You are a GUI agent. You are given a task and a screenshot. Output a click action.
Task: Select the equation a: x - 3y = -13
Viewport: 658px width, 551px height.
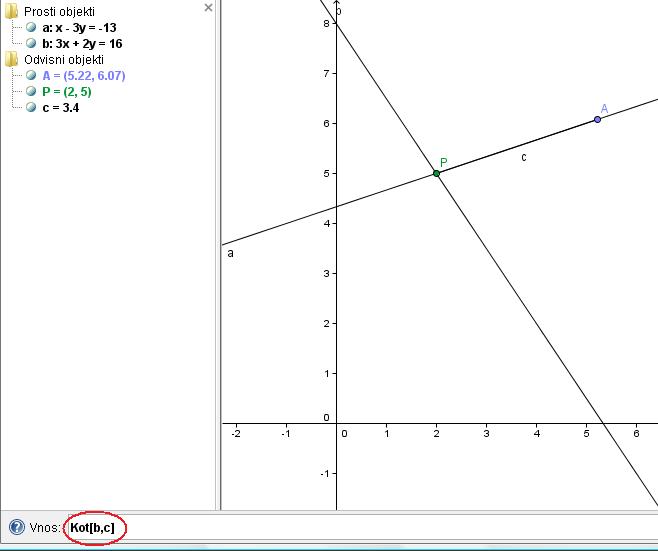point(83,28)
